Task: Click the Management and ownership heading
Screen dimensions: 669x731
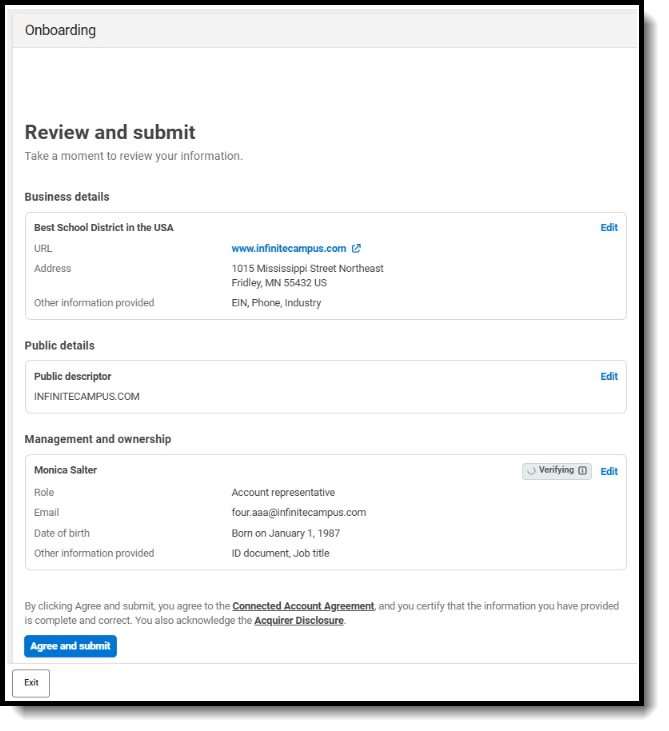Action: [x=97, y=439]
